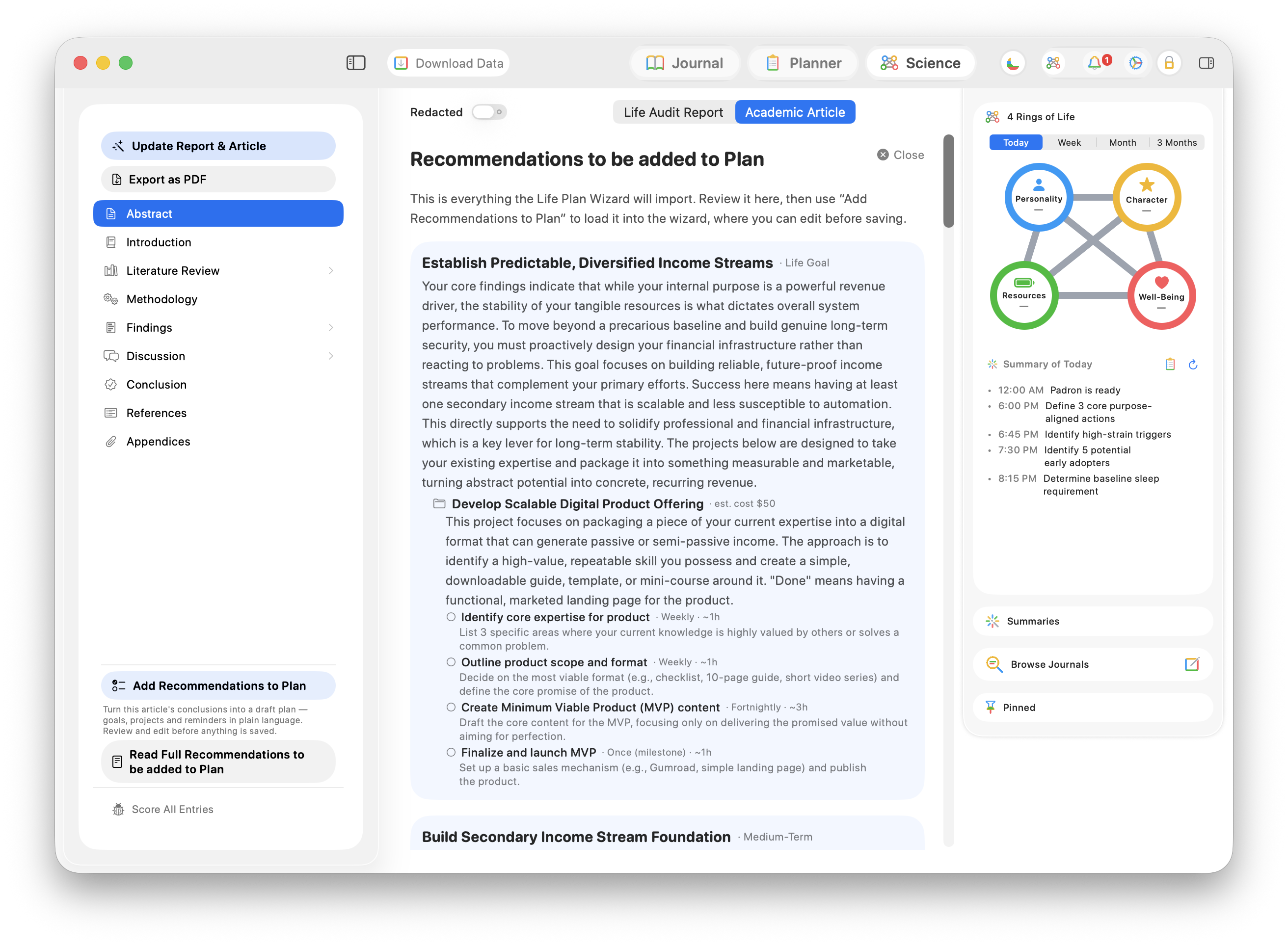Click the Appendices paperclip icon
The width and height of the screenshot is (1288, 946).
click(x=110, y=442)
